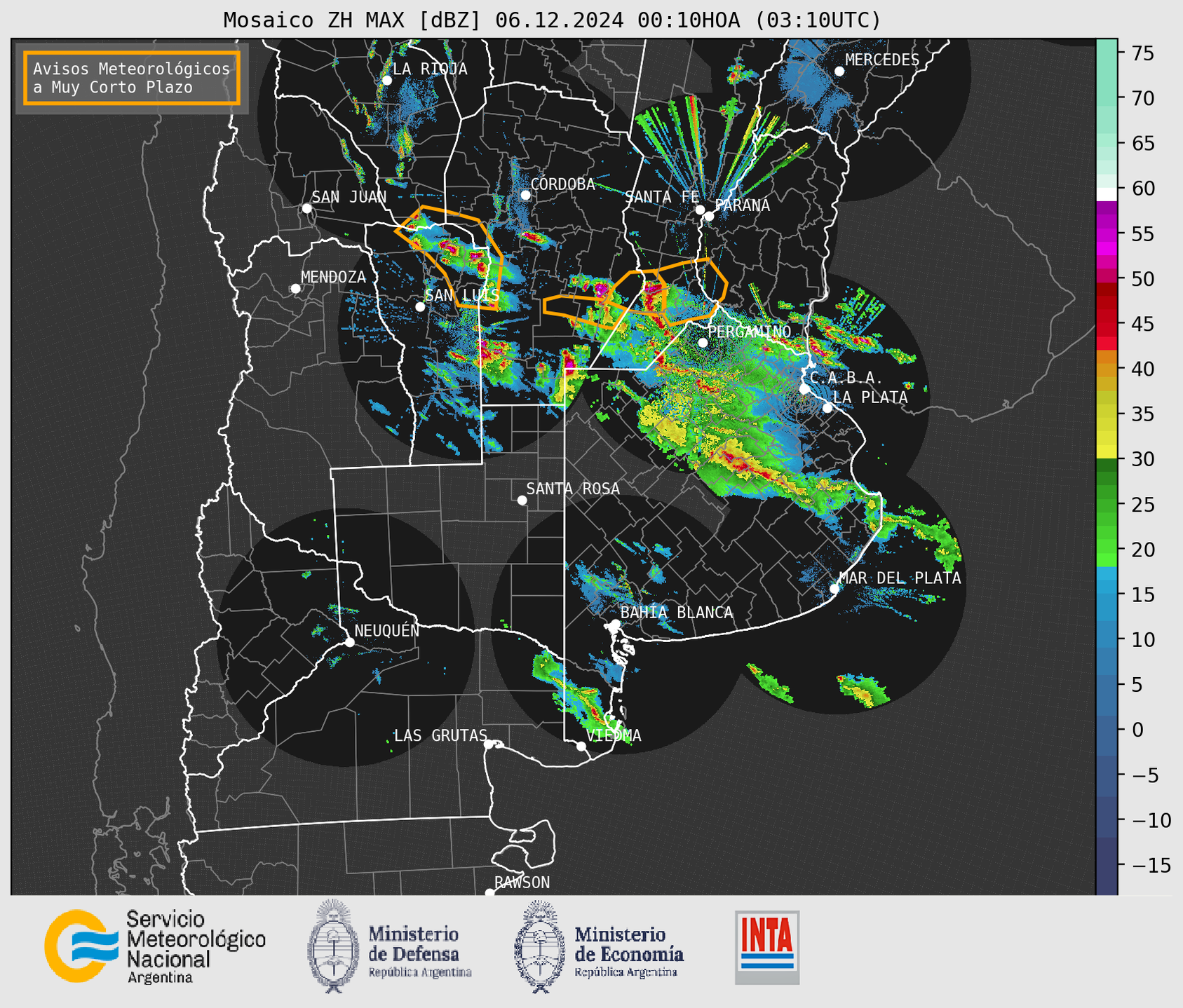Click the SANTA ROSA city label

pyautogui.click(x=573, y=489)
